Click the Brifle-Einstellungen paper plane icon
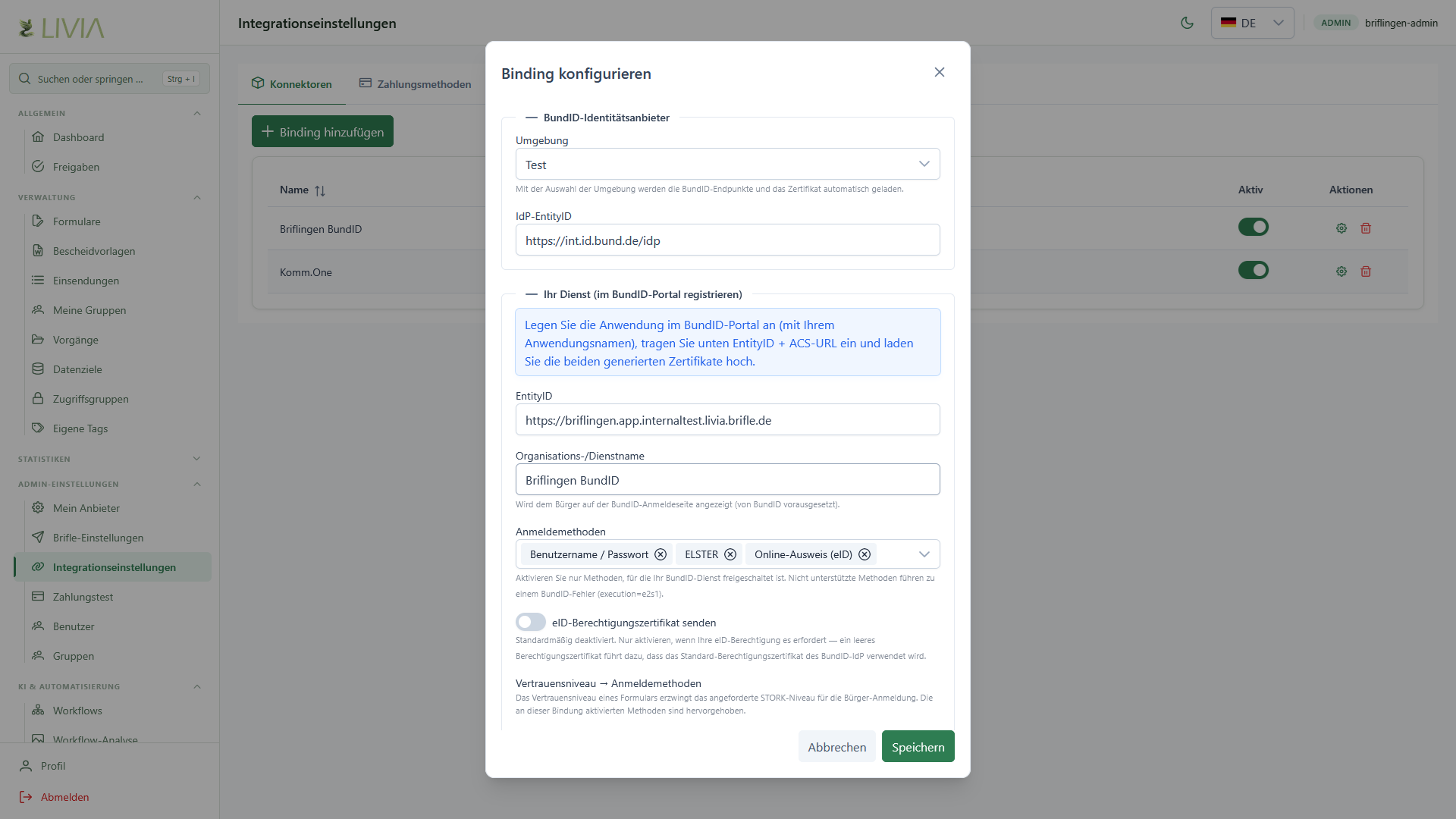Image resolution: width=1456 pixels, height=819 pixels. coord(38,538)
